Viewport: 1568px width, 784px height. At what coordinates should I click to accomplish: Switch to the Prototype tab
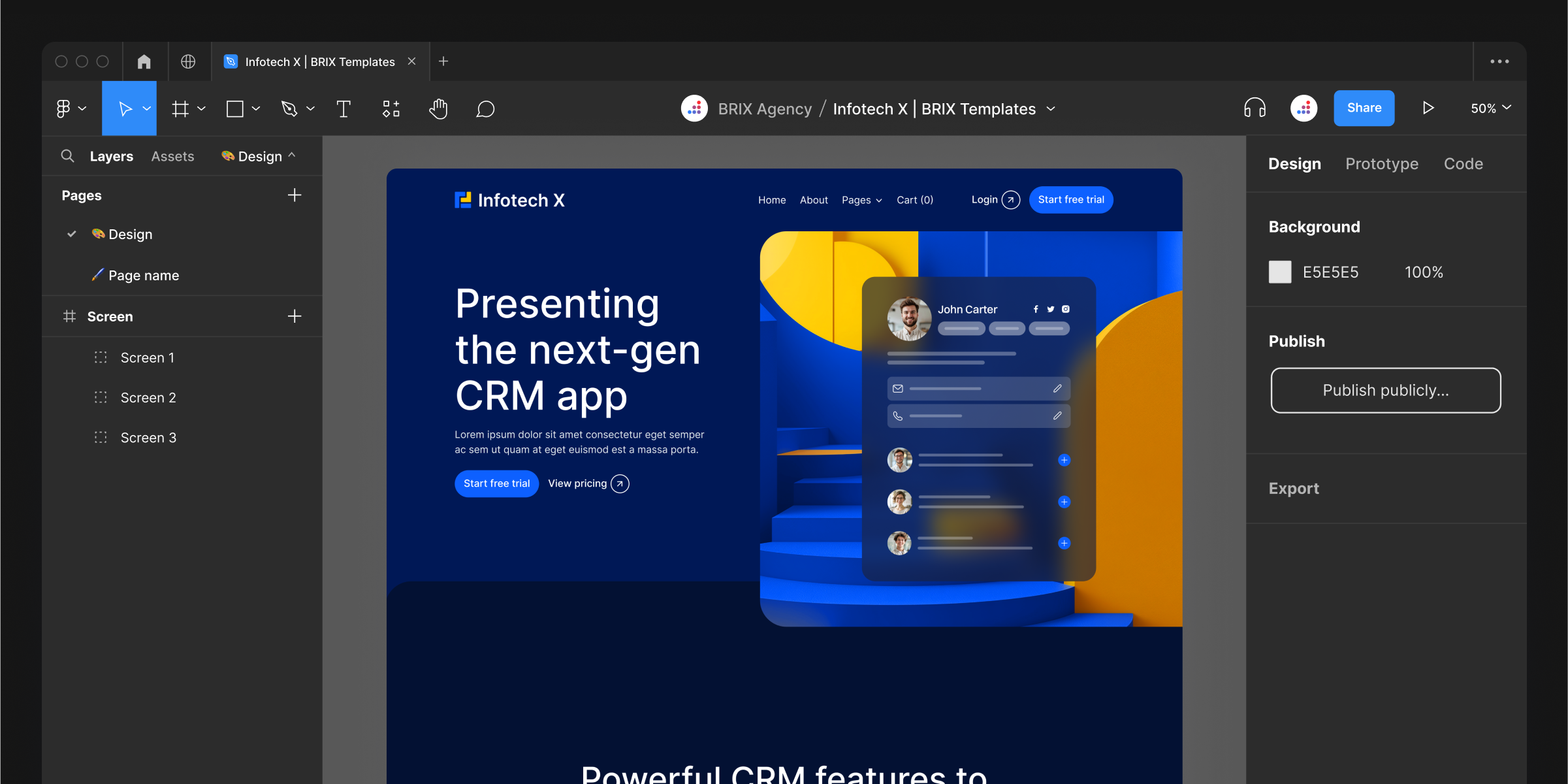tap(1382, 163)
